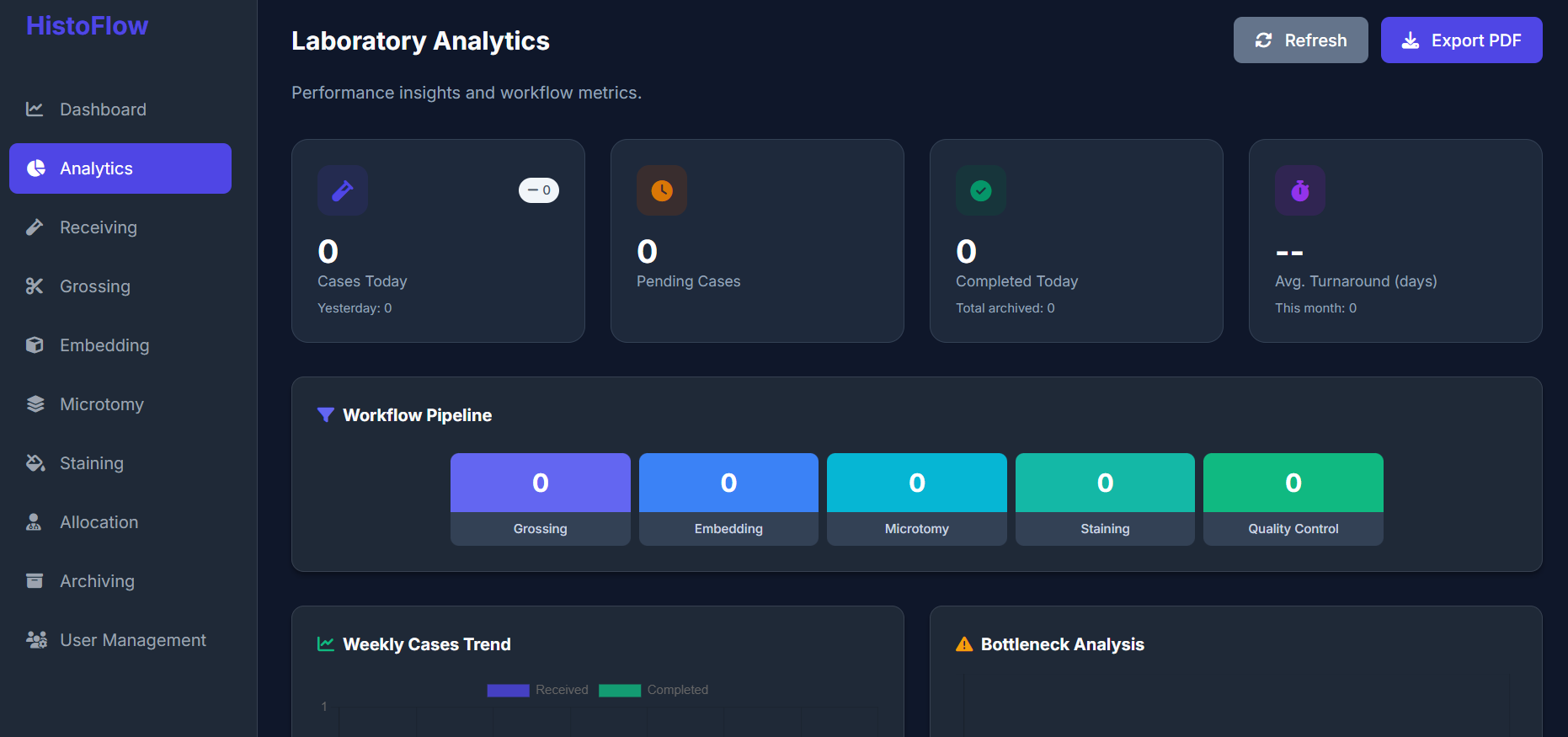Screen dimensions: 1568x737
Task: Select the Grossing pipeline stage block
Action: click(x=541, y=499)
